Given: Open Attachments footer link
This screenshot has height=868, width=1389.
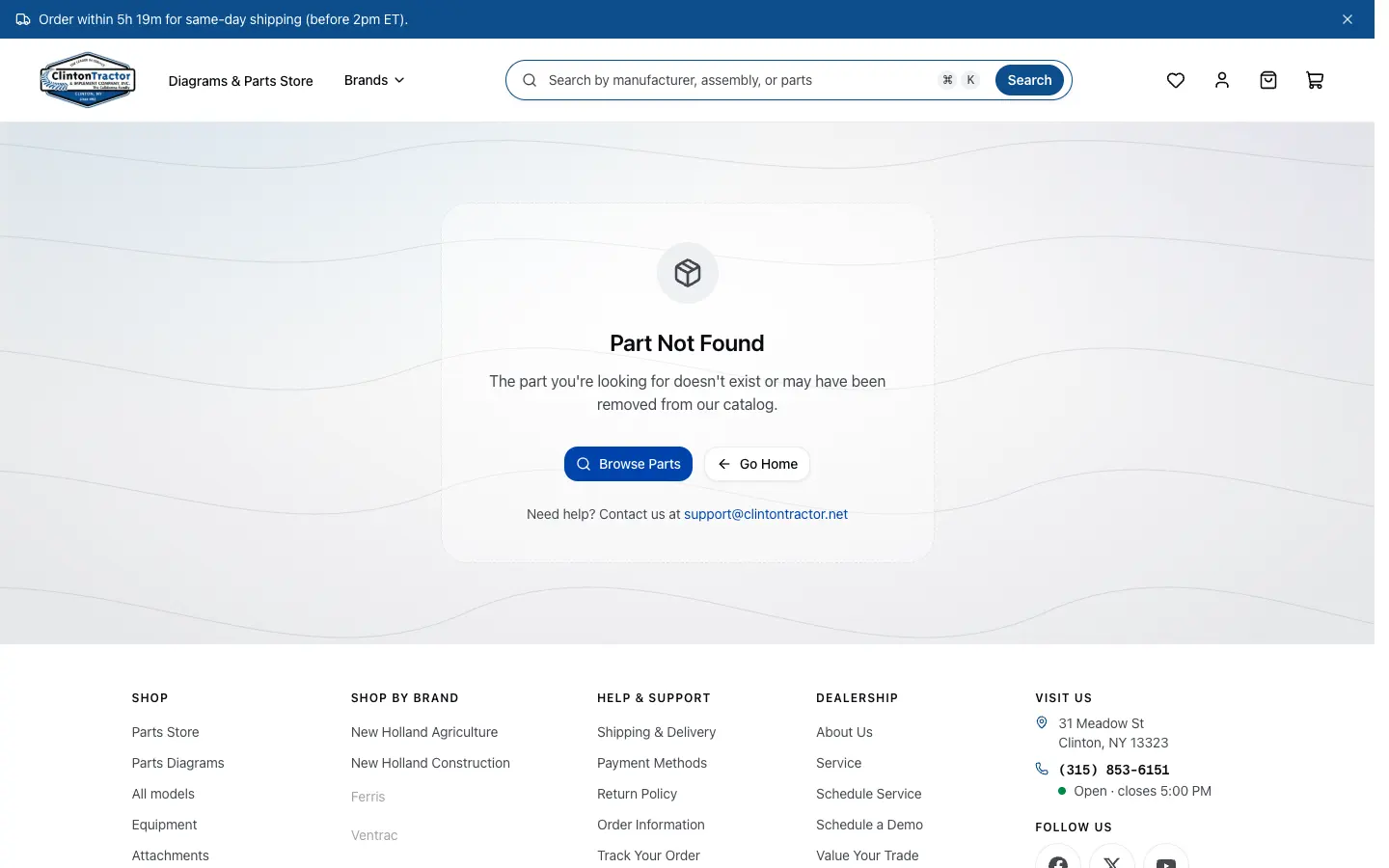Looking at the screenshot, I should pyautogui.click(x=171, y=855).
